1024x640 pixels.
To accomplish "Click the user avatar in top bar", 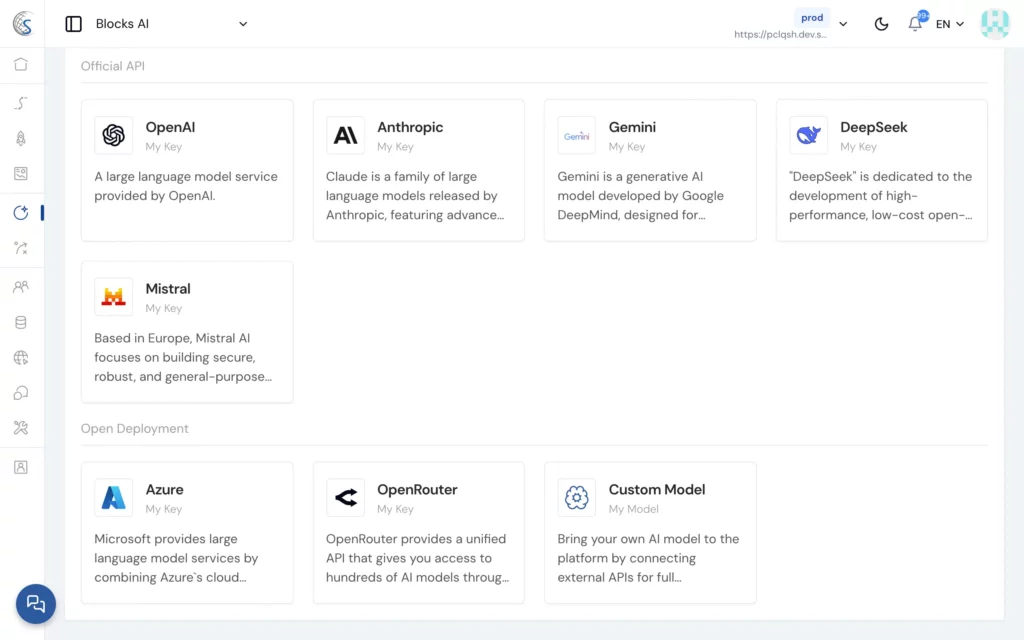I will pos(994,24).
